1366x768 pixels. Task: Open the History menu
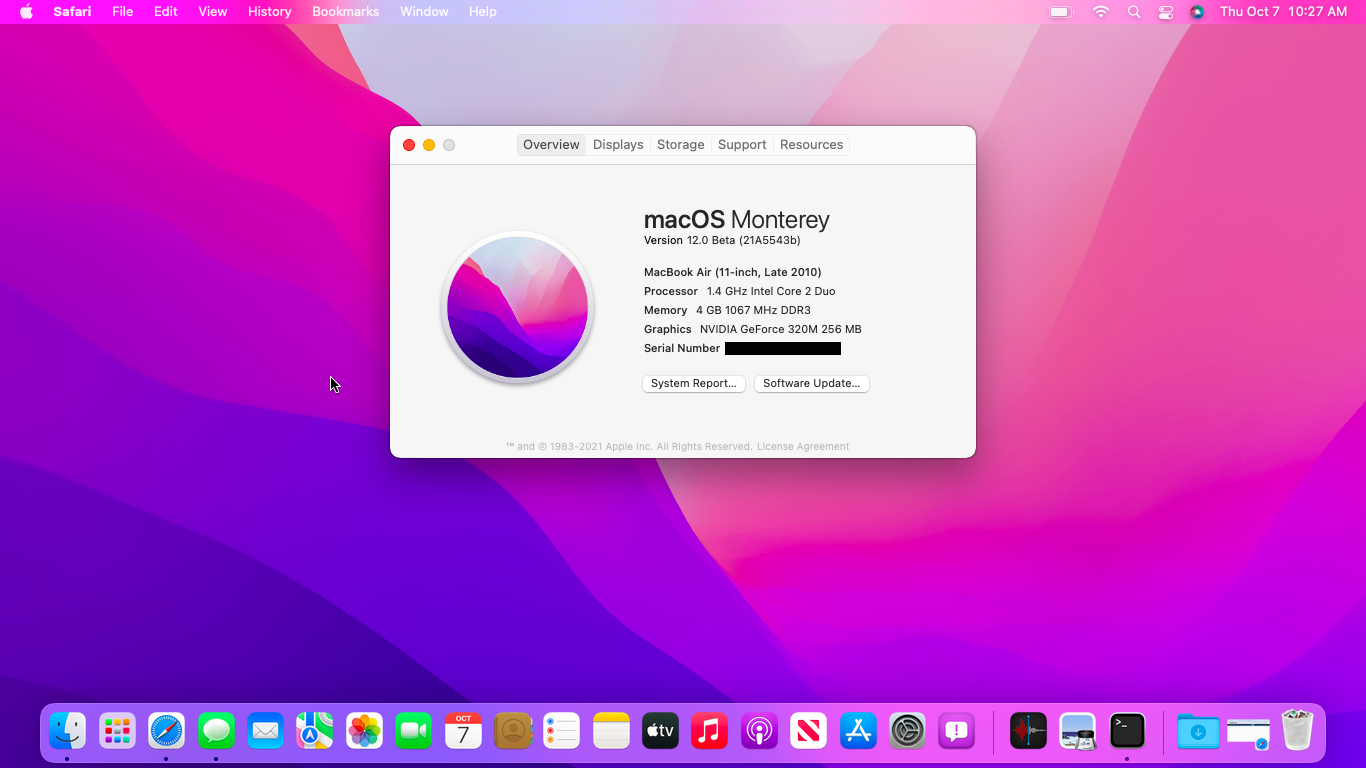(270, 12)
